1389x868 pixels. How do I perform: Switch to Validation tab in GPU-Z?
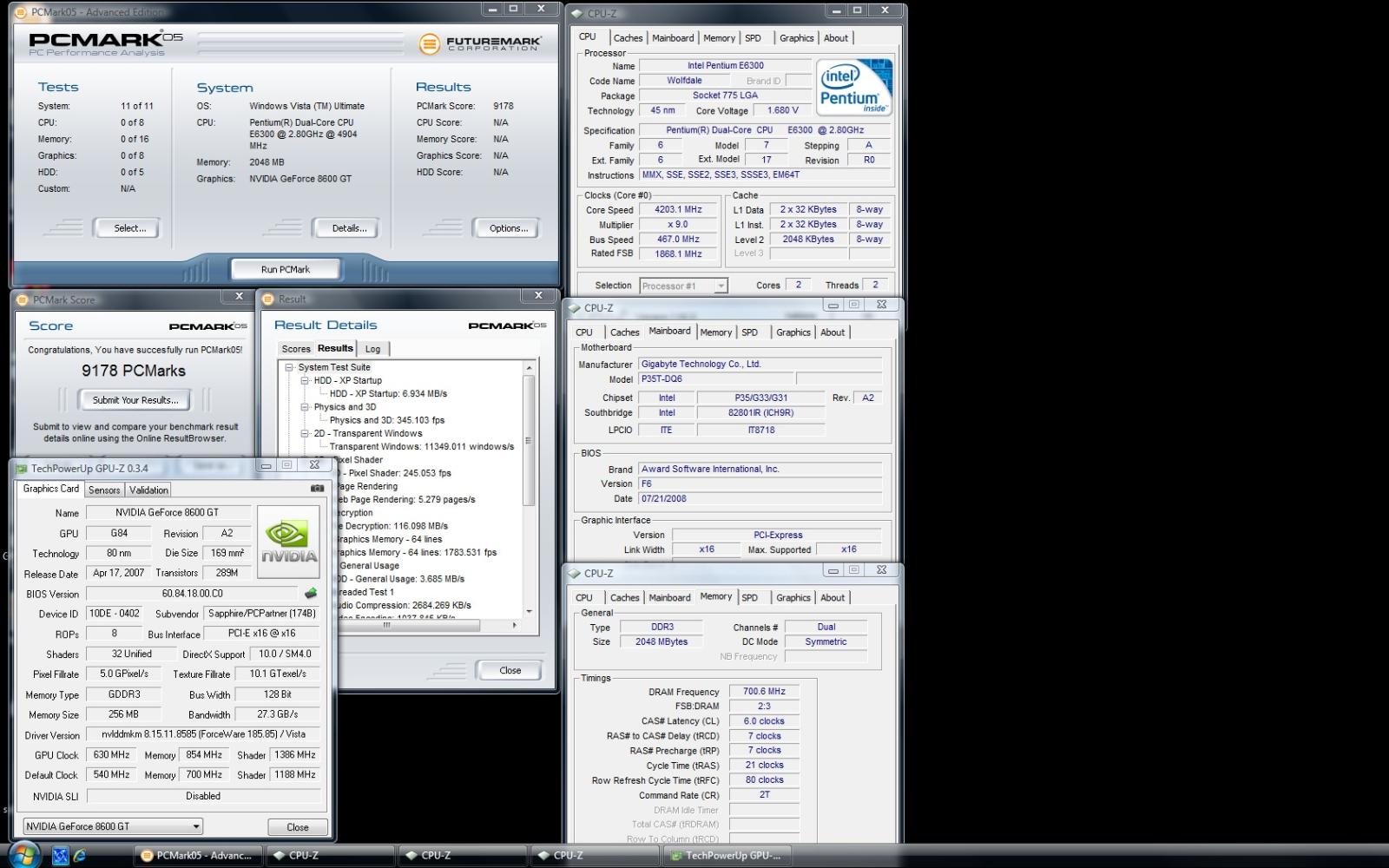[x=148, y=490]
